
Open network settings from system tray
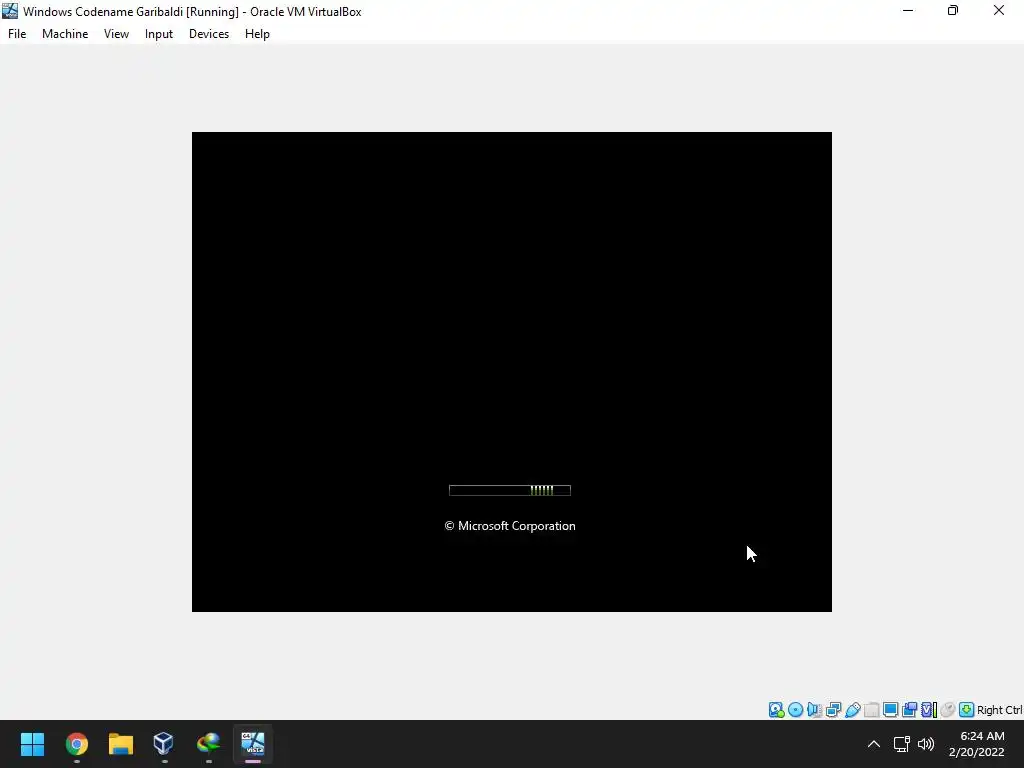pyautogui.click(x=902, y=744)
